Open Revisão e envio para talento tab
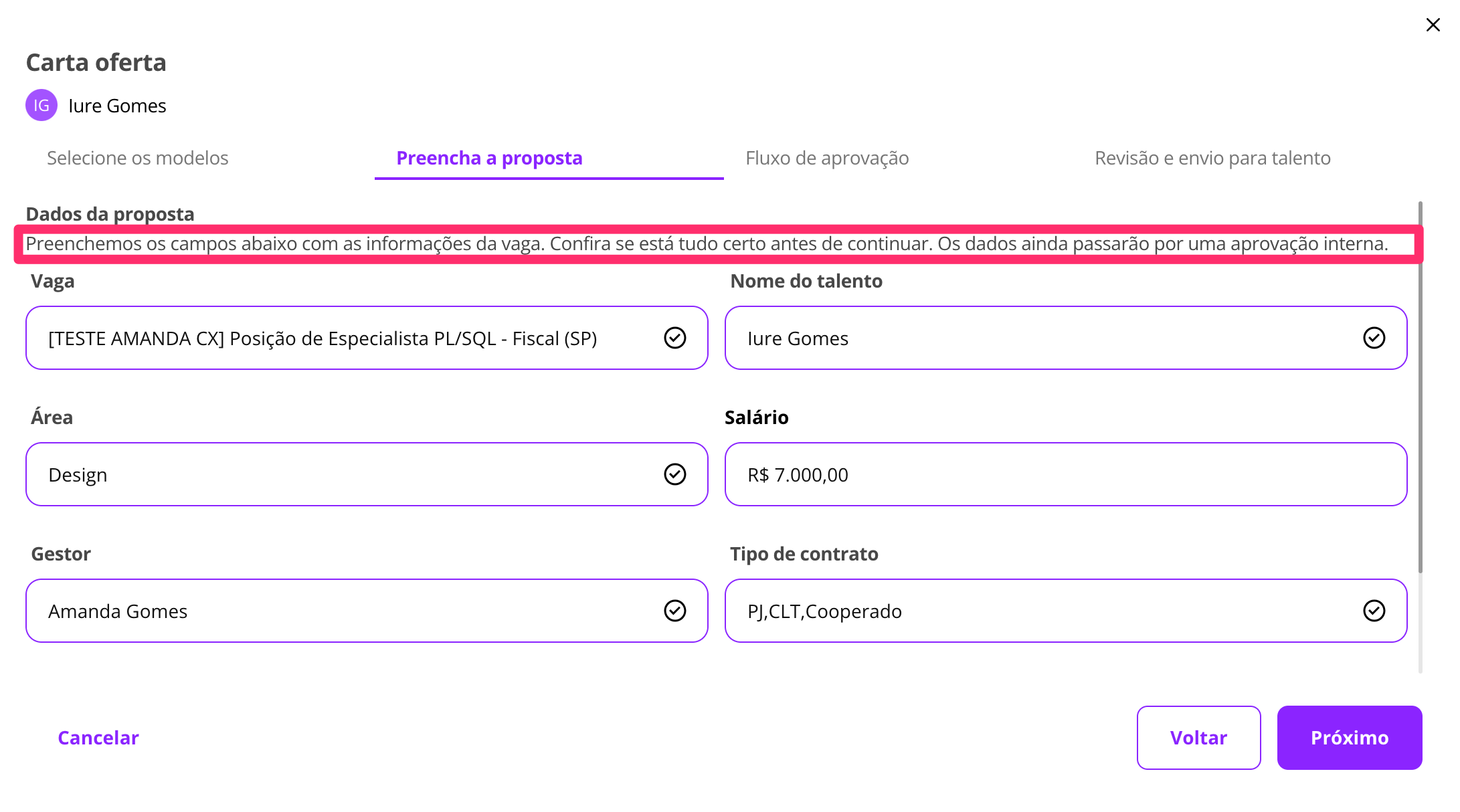Viewport: 1460px width, 812px height. (1212, 159)
